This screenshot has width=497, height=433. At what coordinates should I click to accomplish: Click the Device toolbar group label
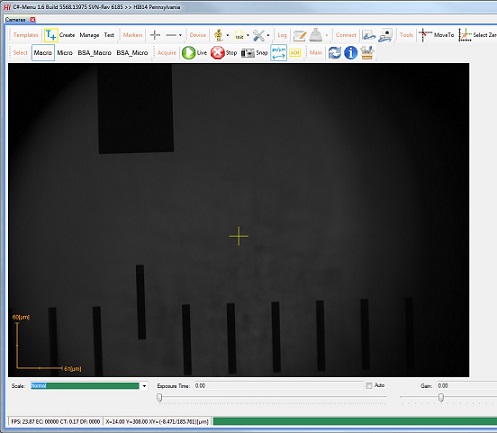point(198,35)
